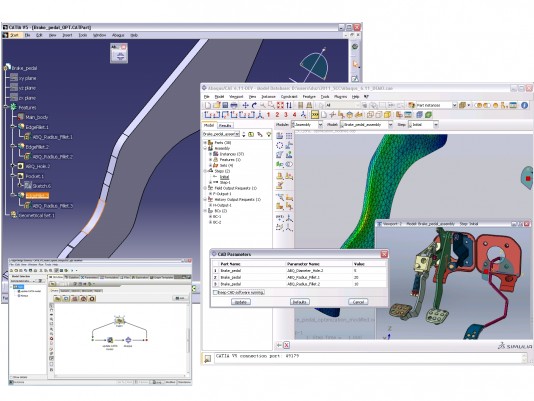This screenshot has width=534, height=401.
Task: Click the Save disk icon in Abaqus toolbar
Action: [x=225, y=105]
